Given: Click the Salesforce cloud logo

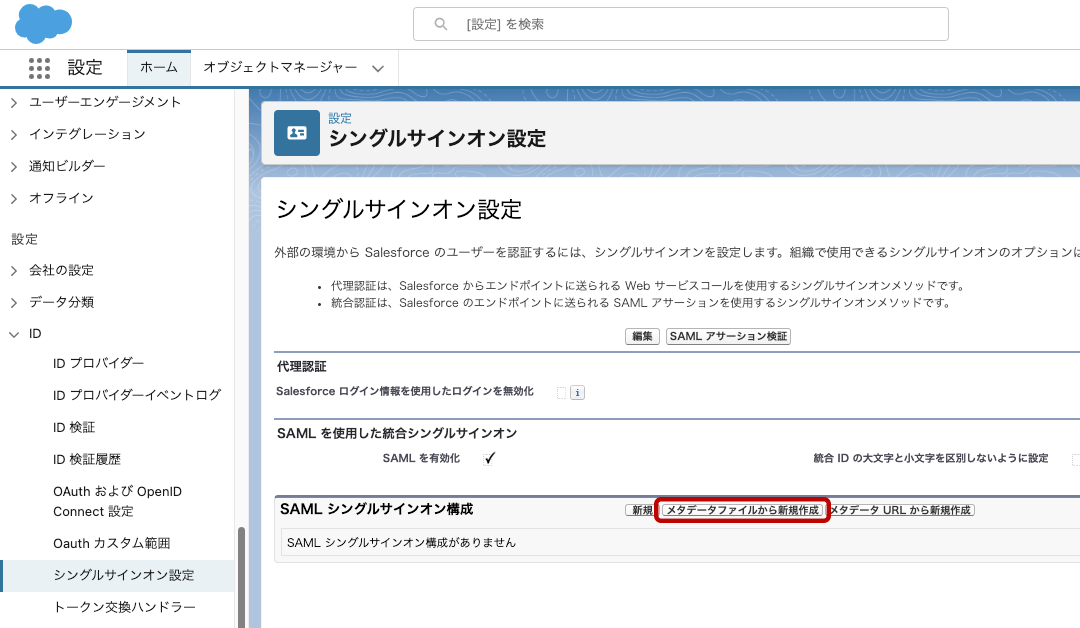Looking at the screenshot, I should (44, 23).
